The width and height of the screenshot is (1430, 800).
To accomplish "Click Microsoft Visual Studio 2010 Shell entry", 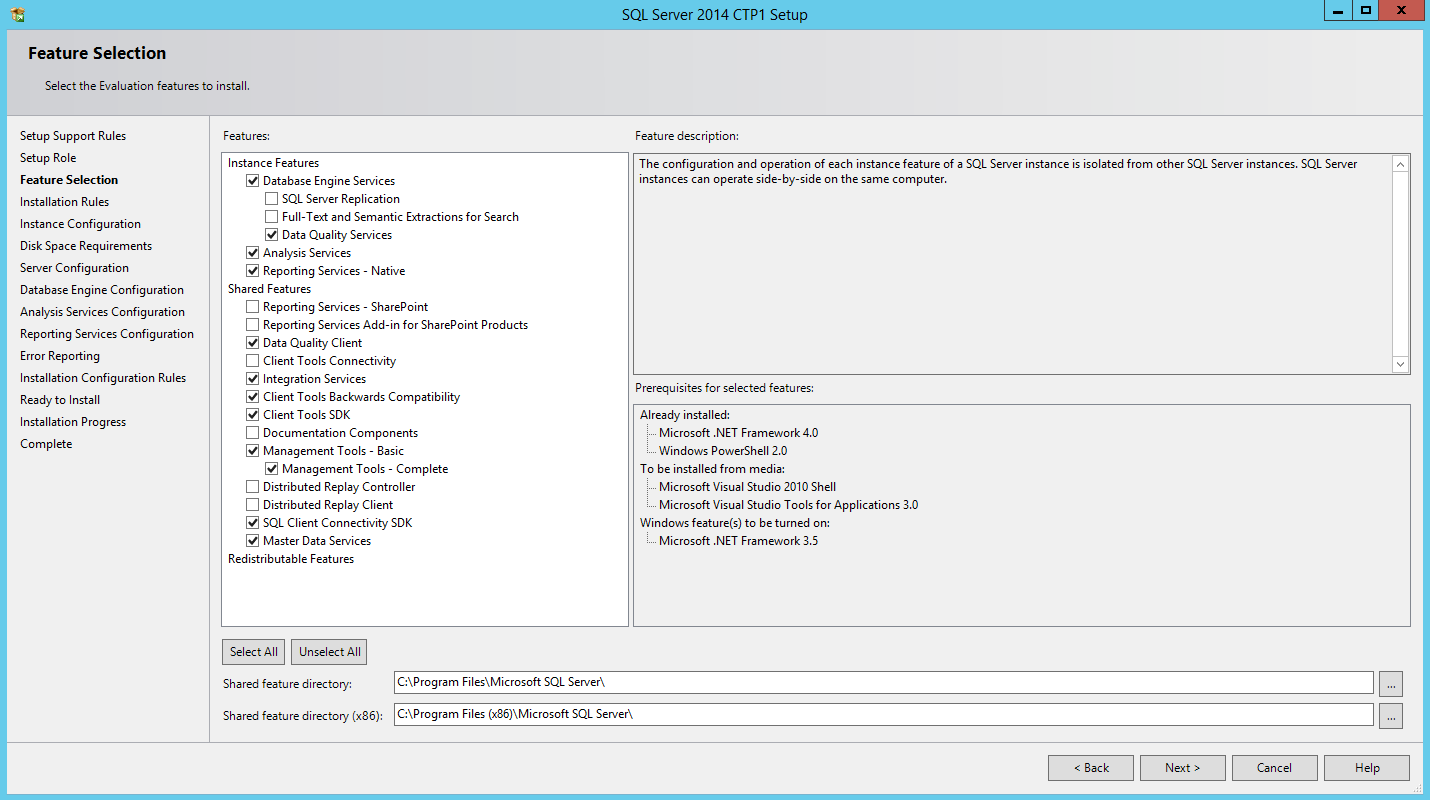I will point(747,487).
